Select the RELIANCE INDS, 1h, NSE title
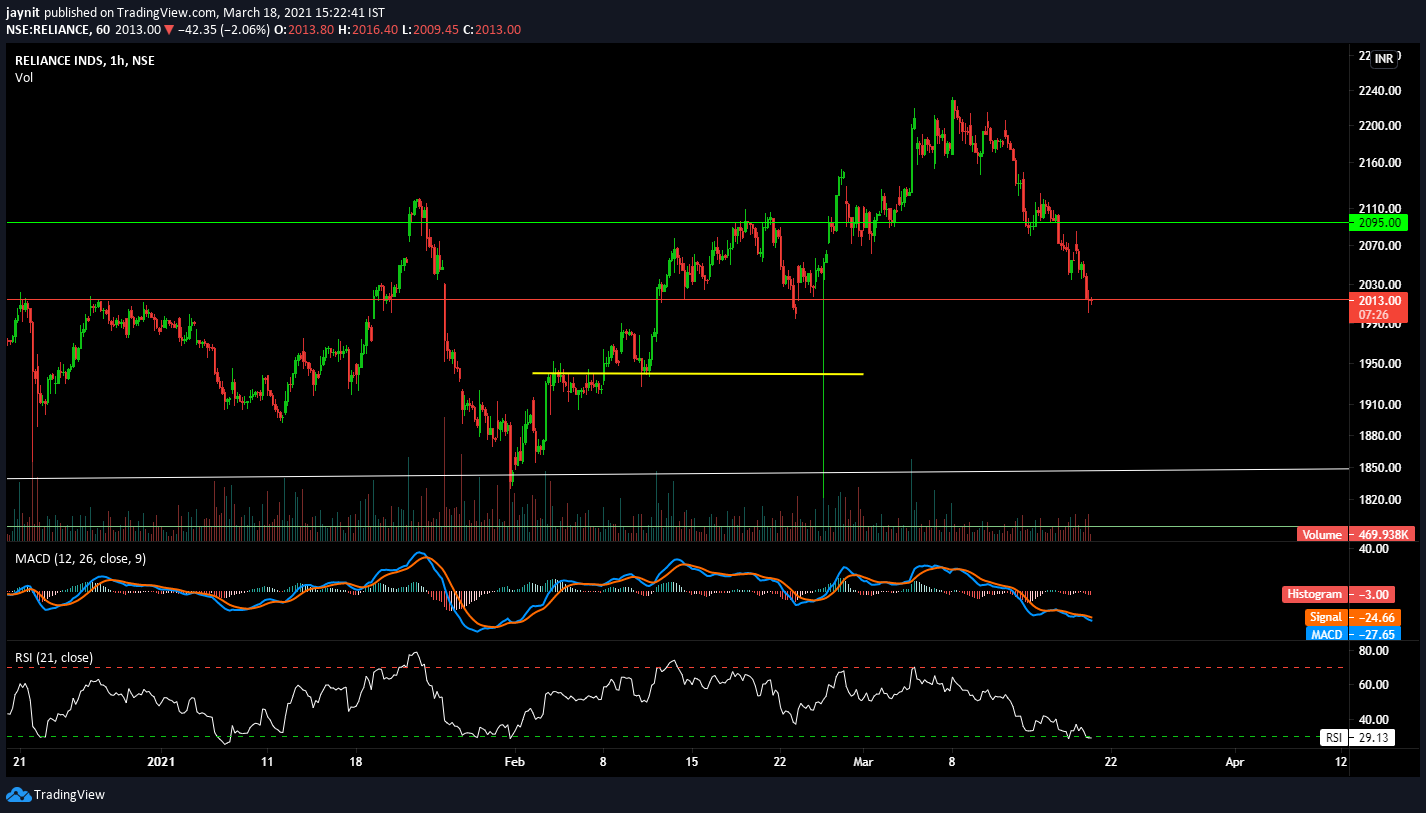The image size is (1426, 813). [x=84, y=61]
